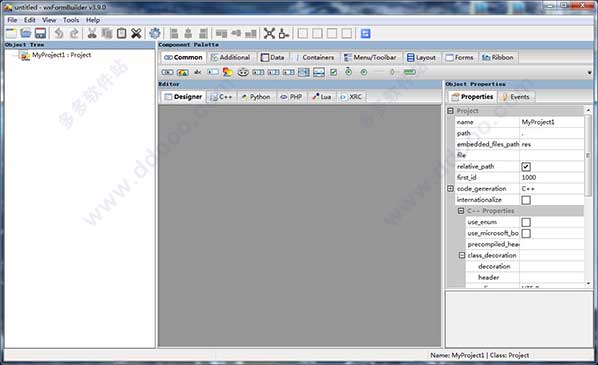Enable the use_microsoft_bom checkbox
Image resolution: width=598 pixels, height=365 pixels.
526,233
